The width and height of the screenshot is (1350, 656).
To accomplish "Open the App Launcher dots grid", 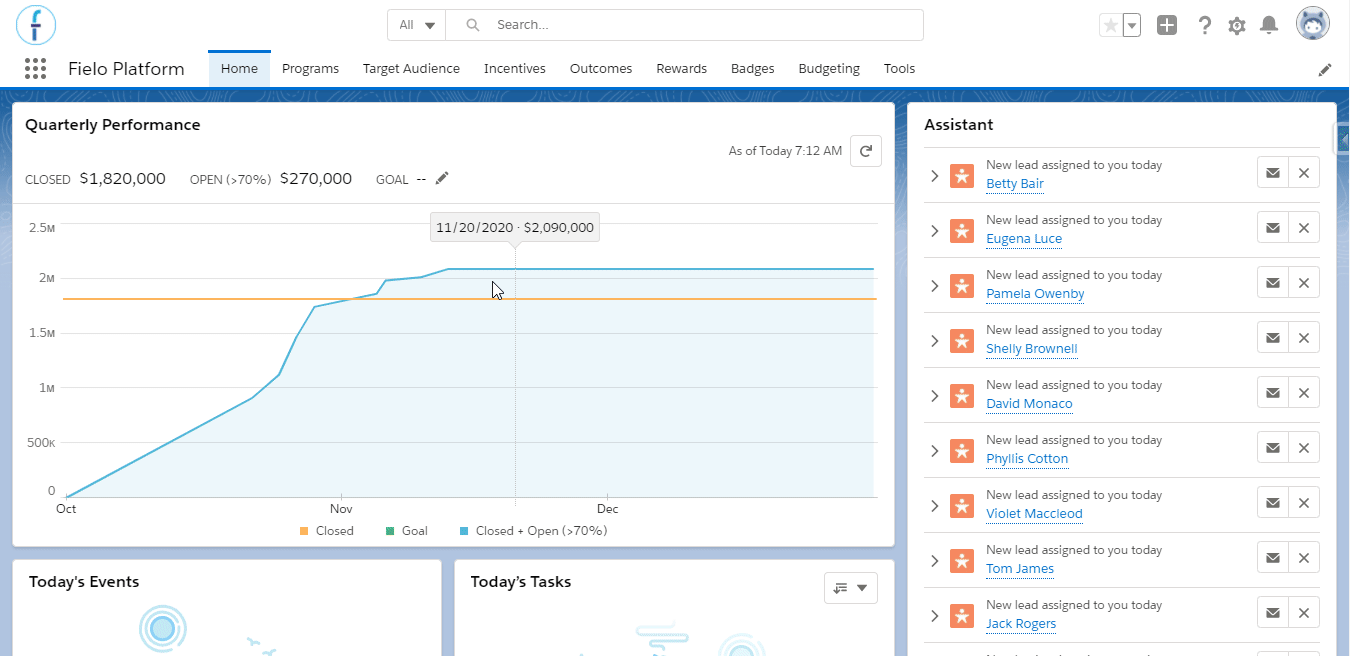I will coord(35,69).
